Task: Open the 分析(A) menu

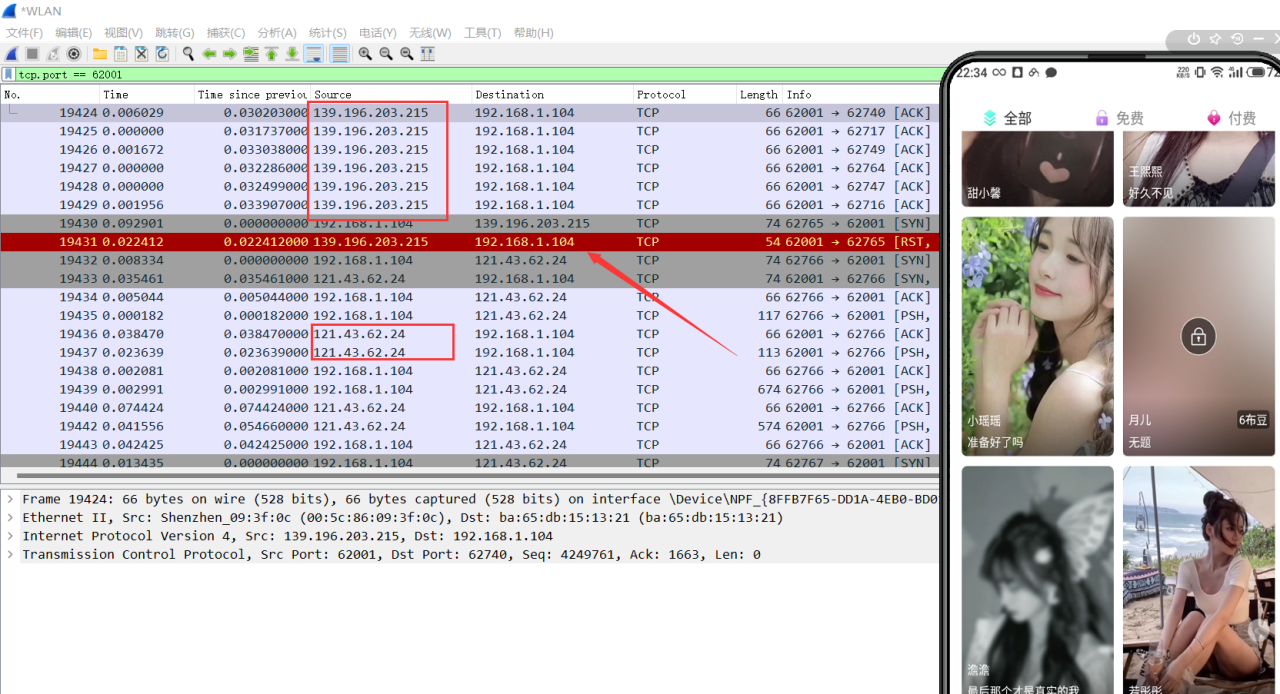Action: click(276, 33)
